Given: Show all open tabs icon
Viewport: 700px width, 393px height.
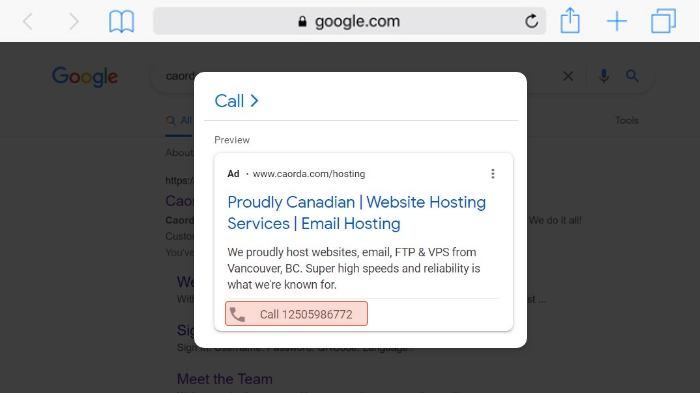Looking at the screenshot, I should click(663, 21).
